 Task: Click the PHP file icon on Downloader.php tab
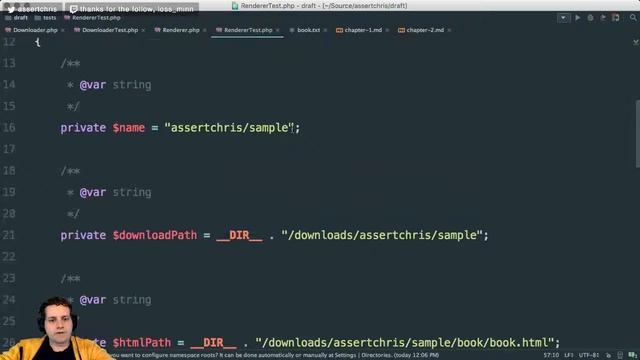(8, 30)
